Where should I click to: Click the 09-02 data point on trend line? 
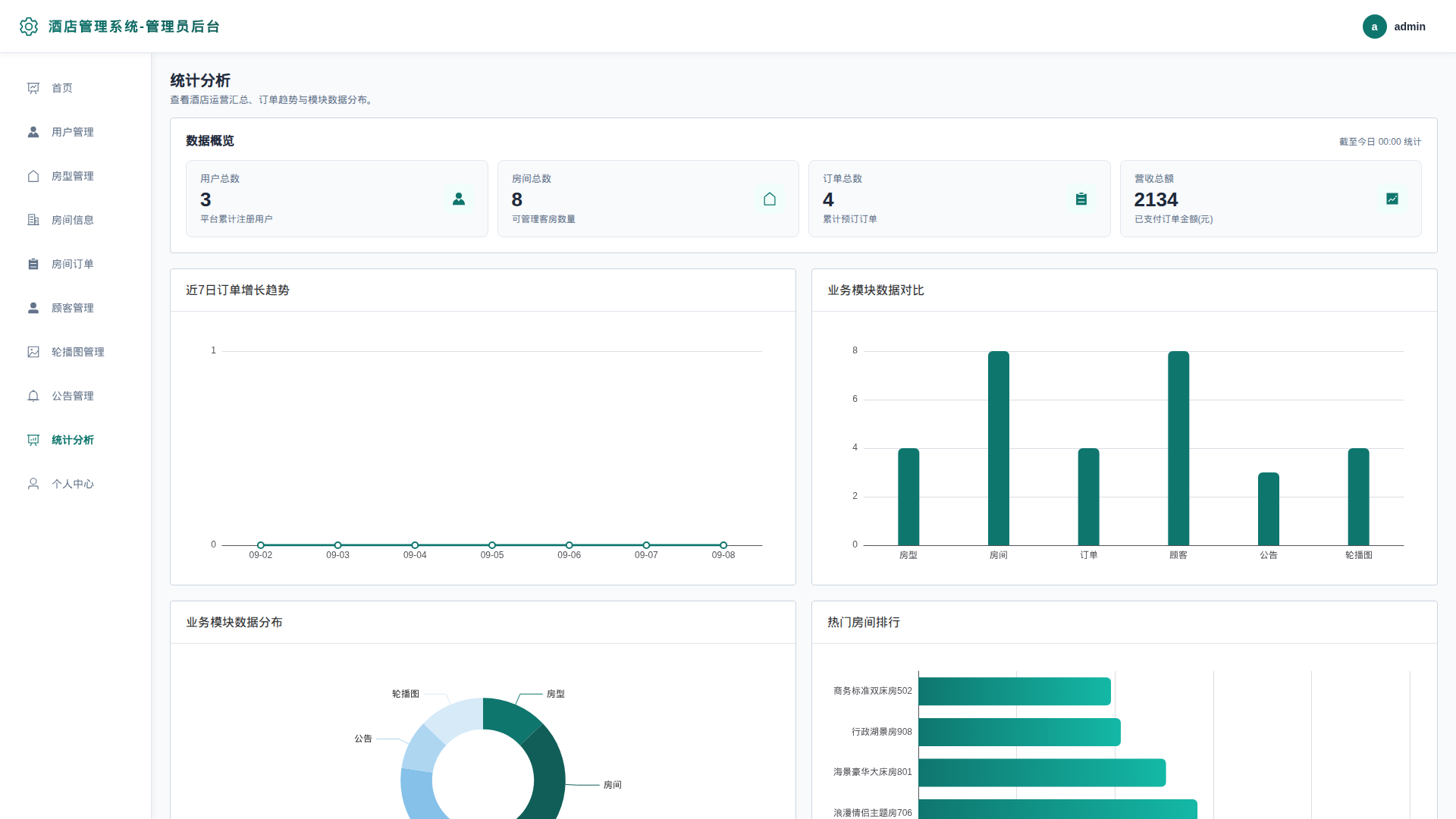click(x=261, y=545)
